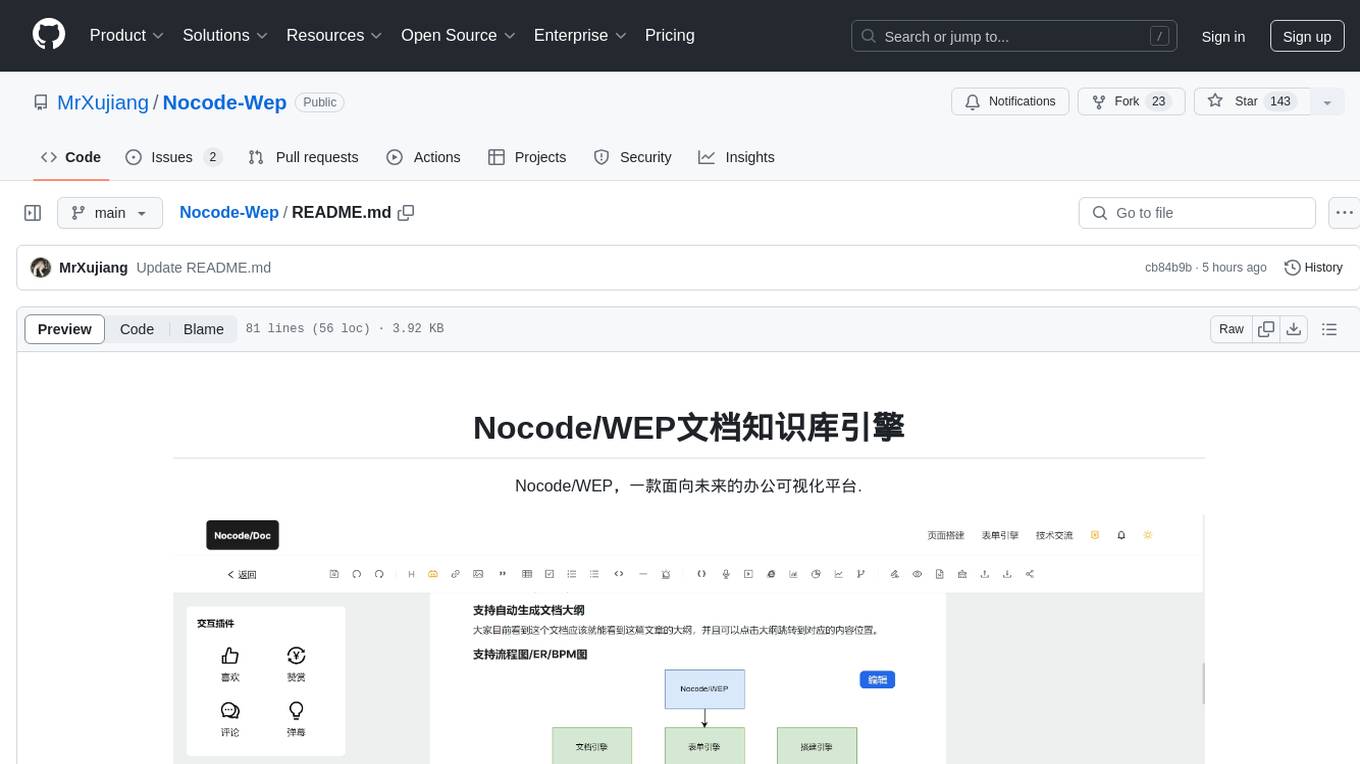This screenshot has height=764, width=1360.
Task: Expand the Enterprise menu
Action: tap(580, 35)
